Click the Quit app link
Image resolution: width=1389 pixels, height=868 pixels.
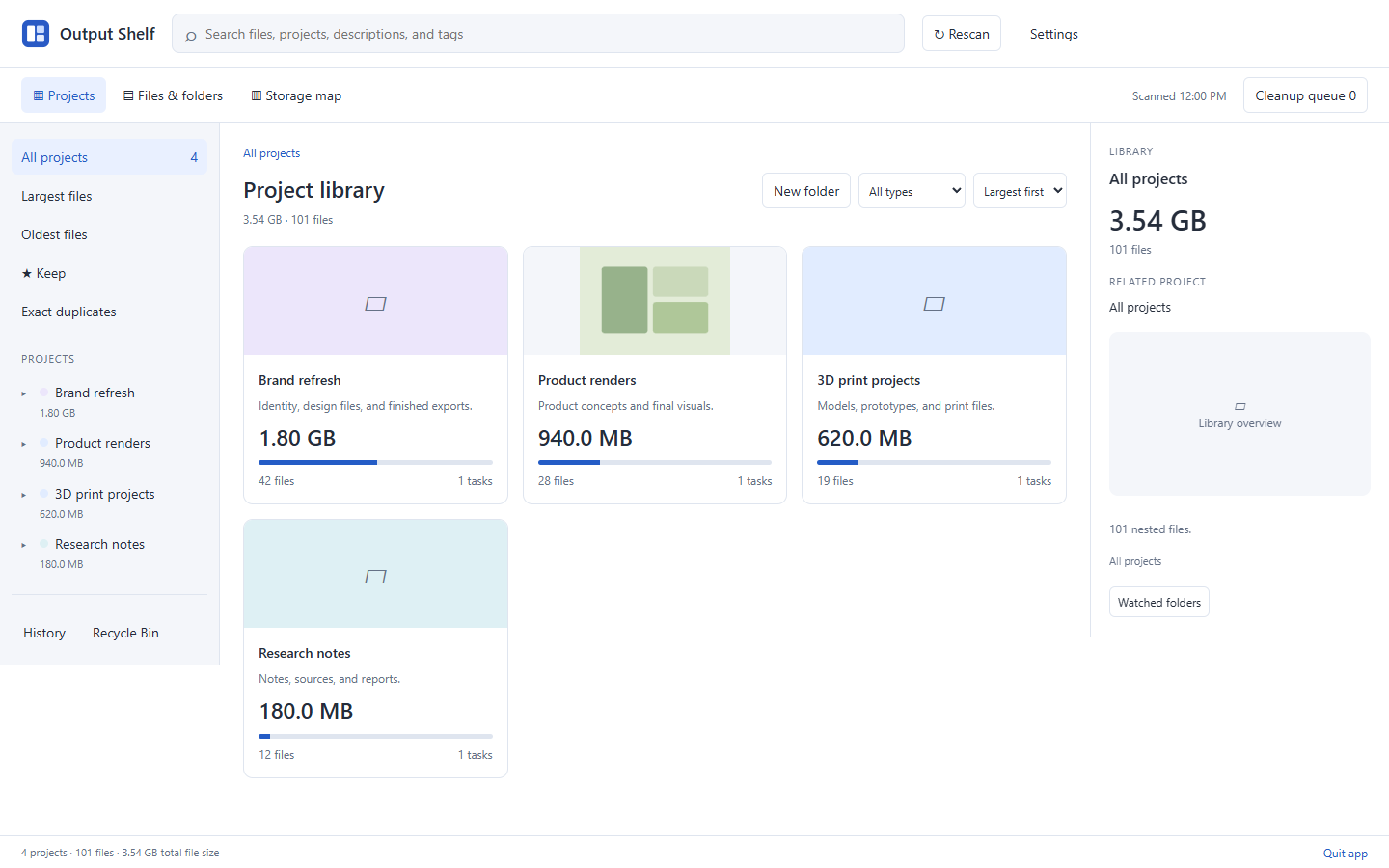[x=1346, y=854]
